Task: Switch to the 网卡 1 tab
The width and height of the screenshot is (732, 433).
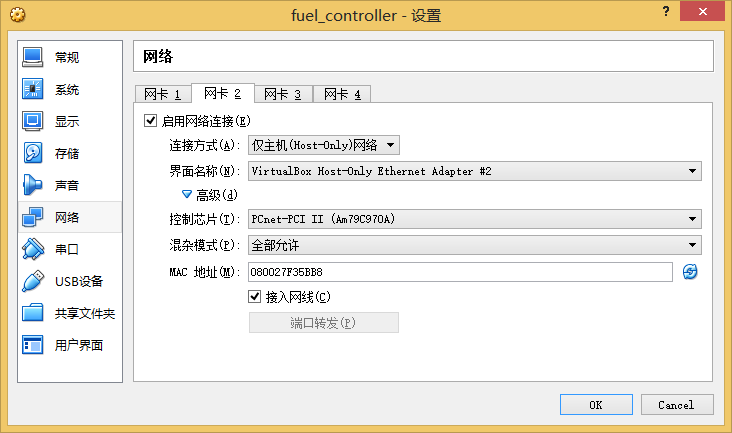Action: pos(162,94)
